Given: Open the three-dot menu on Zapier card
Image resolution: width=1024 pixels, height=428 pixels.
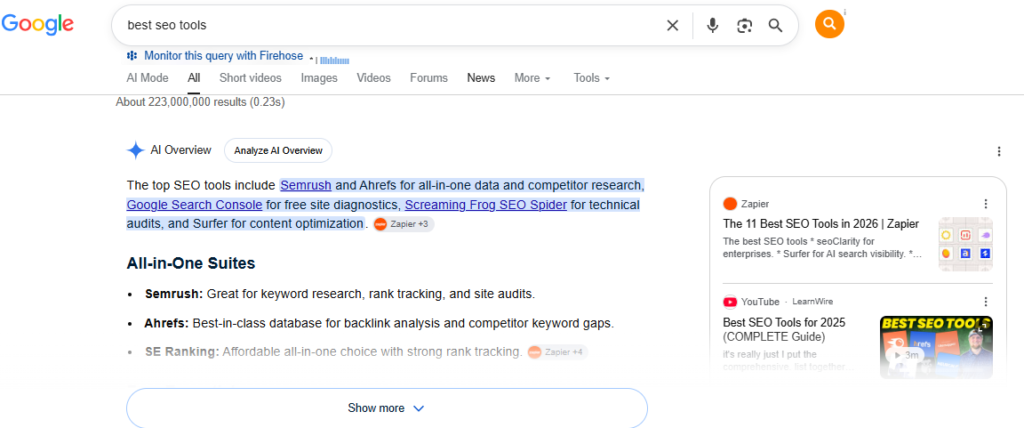Looking at the screenshot, I should [x=986, y=203].
